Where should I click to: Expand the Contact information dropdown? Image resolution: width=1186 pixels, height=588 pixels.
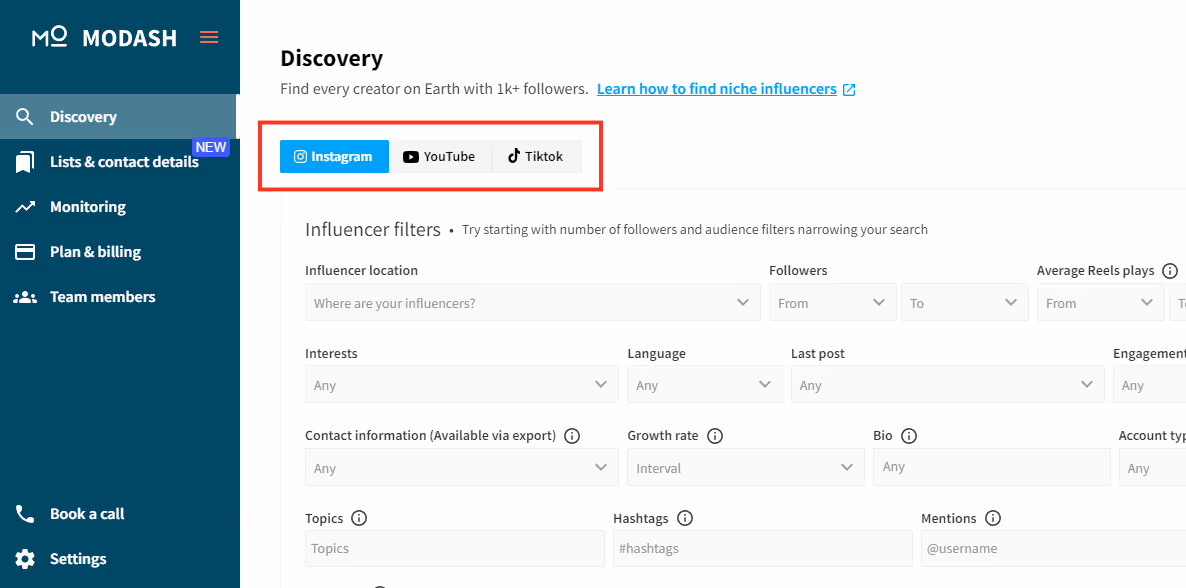[x=461, y=468]
